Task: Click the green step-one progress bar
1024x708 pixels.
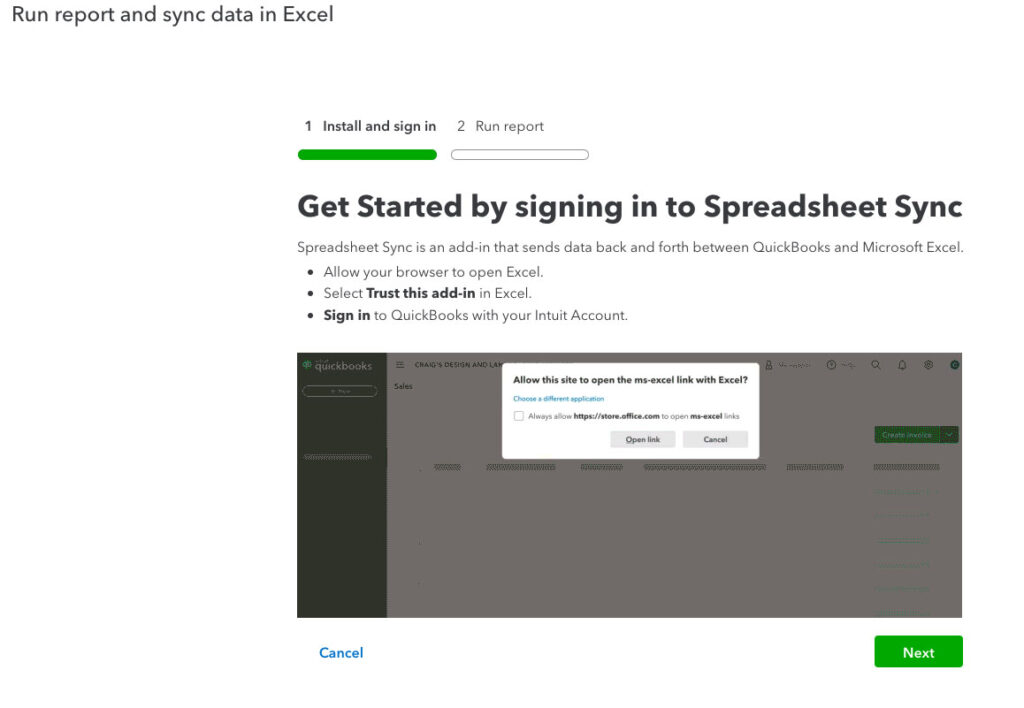Action: tap(367, 154)
